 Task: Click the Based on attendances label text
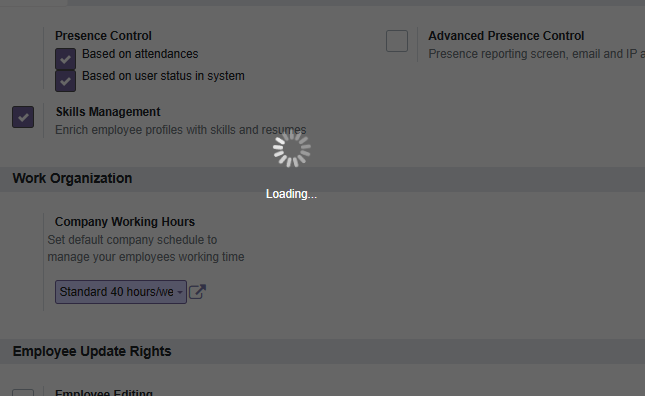tap(140, 54)
